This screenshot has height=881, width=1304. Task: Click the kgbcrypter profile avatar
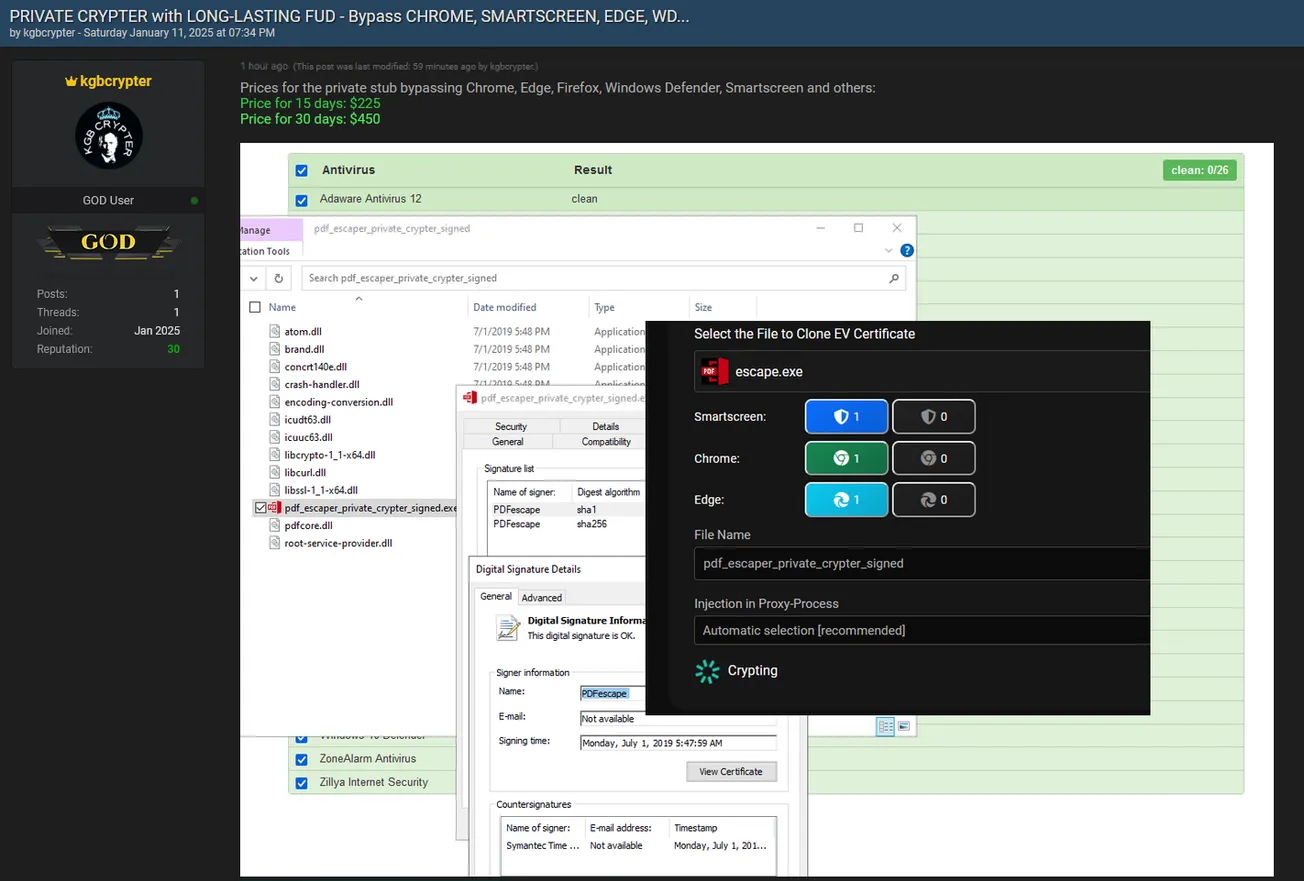108,135
